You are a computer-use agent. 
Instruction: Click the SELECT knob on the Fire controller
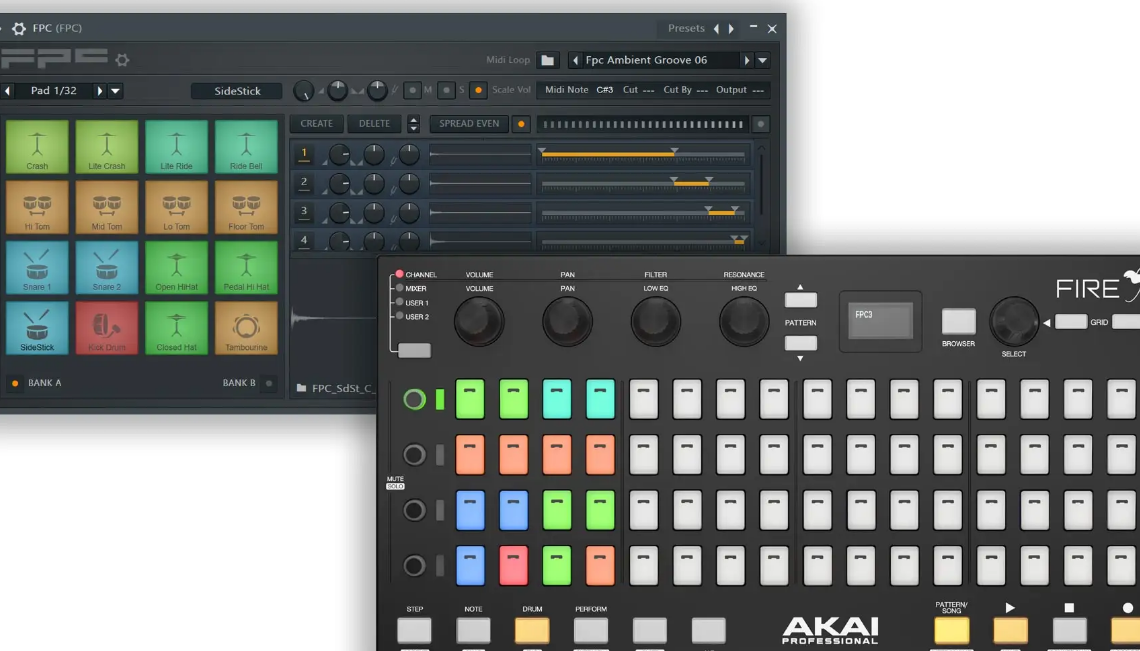pyautogui.click(x=1013, y=321)
